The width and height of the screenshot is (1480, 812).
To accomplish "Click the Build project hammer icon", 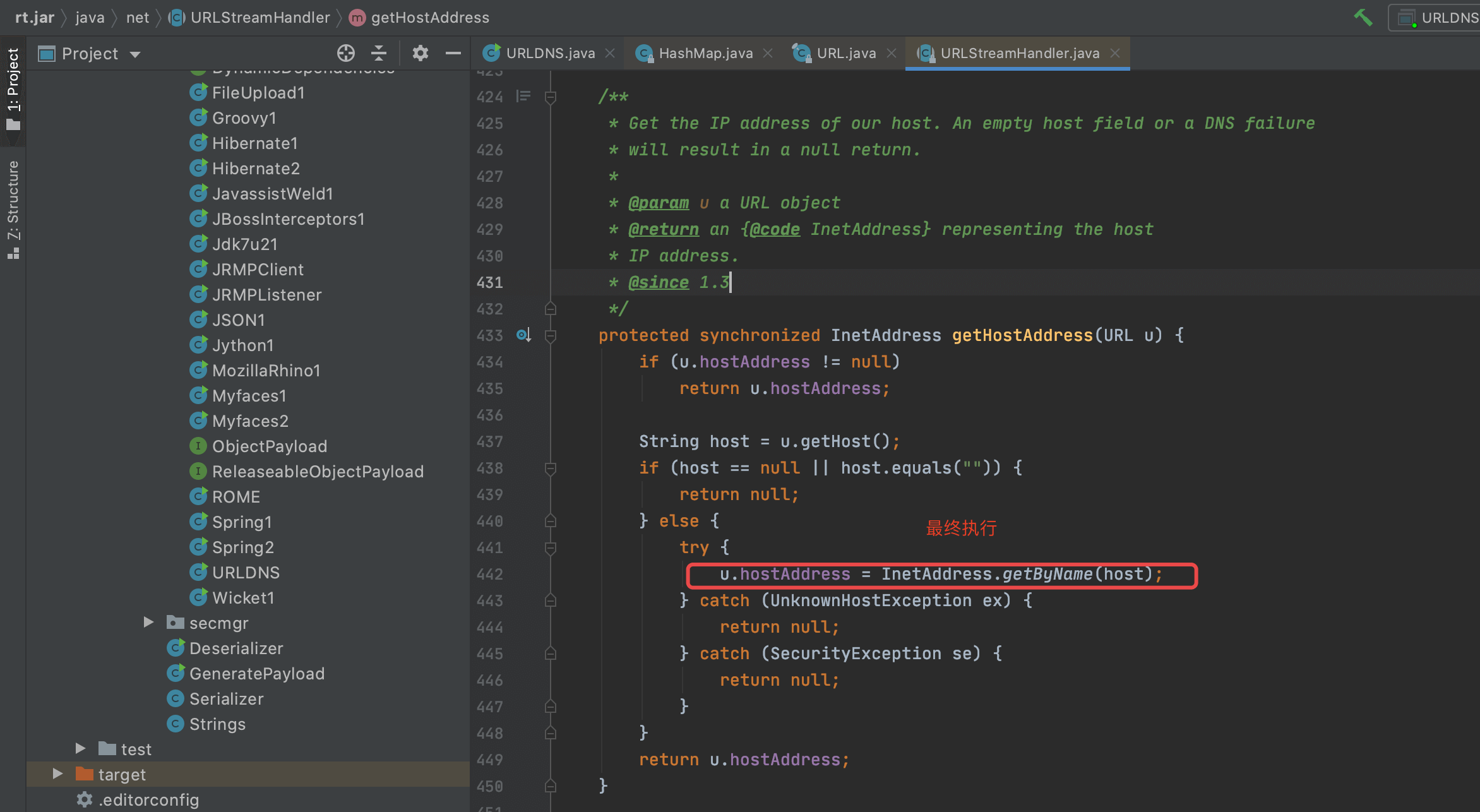I will click(x=1363, y=17).
